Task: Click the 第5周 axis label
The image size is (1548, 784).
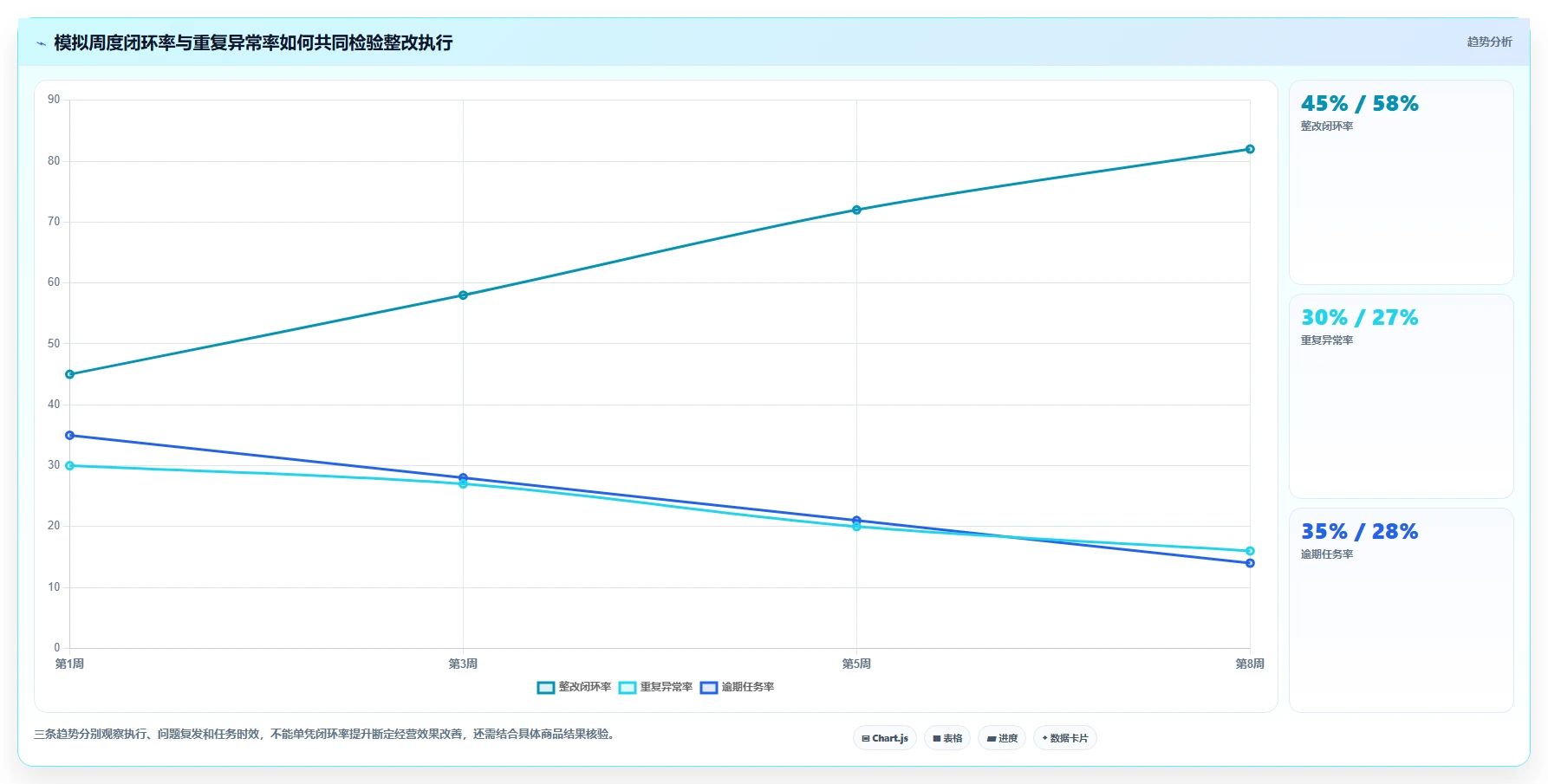Action: point(856,664)
